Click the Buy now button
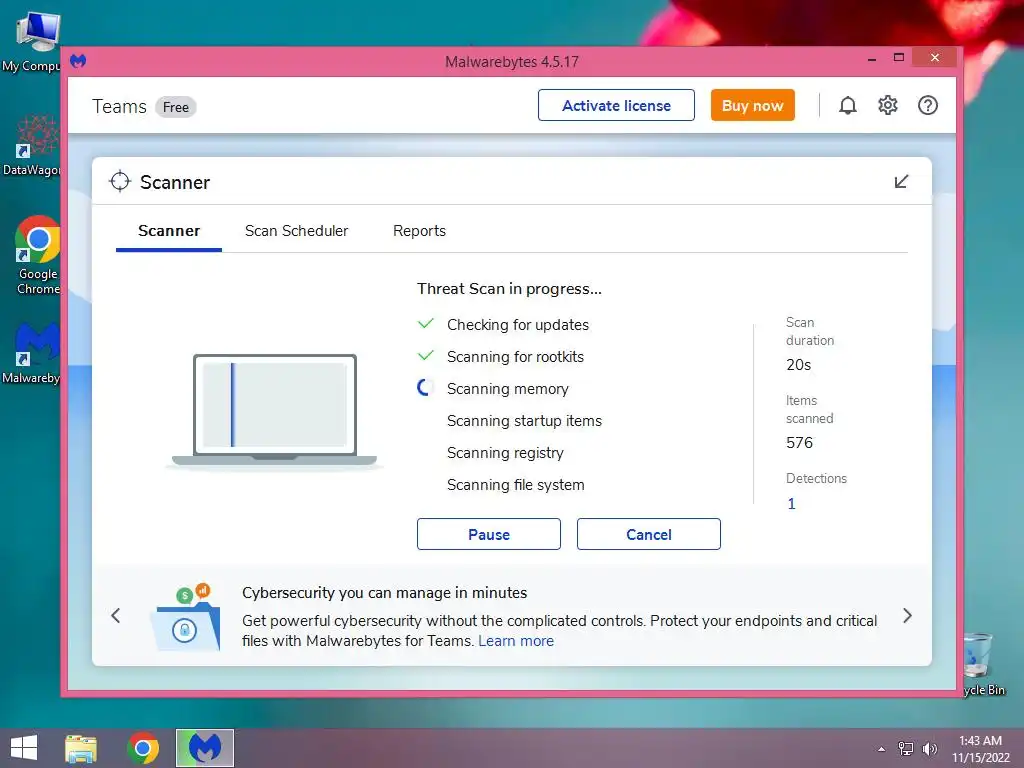Screen dimensions: 1024x768 [752, 105]
